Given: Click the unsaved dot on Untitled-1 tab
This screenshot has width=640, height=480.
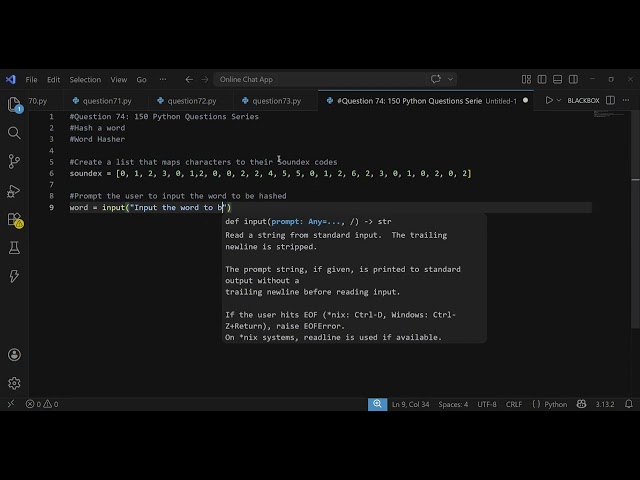Looking at the screenshot, I should point(525,100).
